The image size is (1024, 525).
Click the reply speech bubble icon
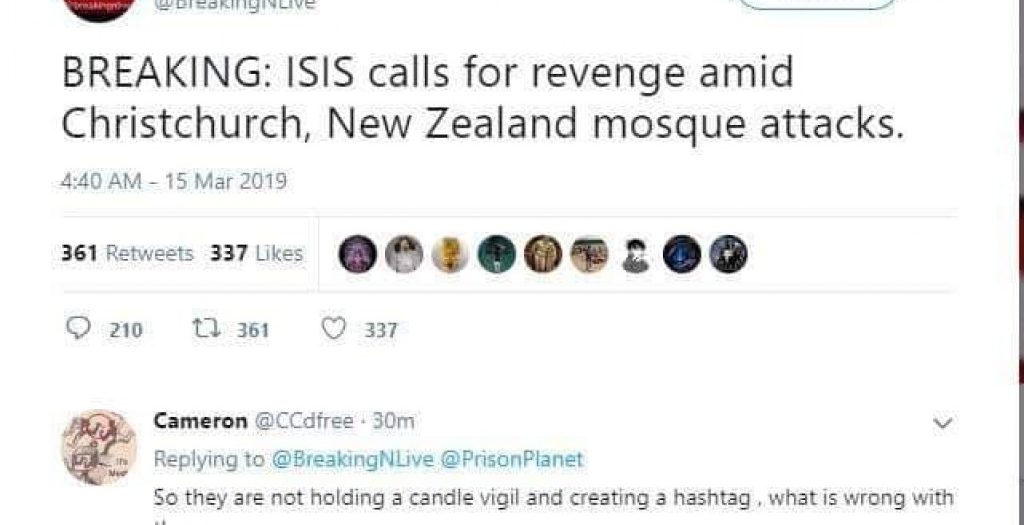point(78,329)
